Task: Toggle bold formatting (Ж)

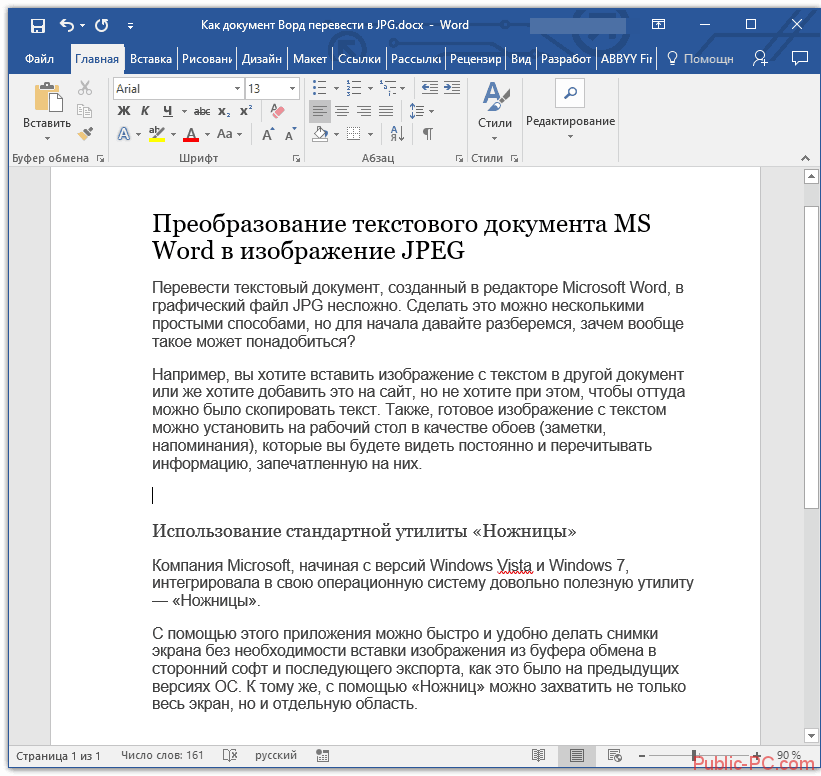Action: click(124, 111)
